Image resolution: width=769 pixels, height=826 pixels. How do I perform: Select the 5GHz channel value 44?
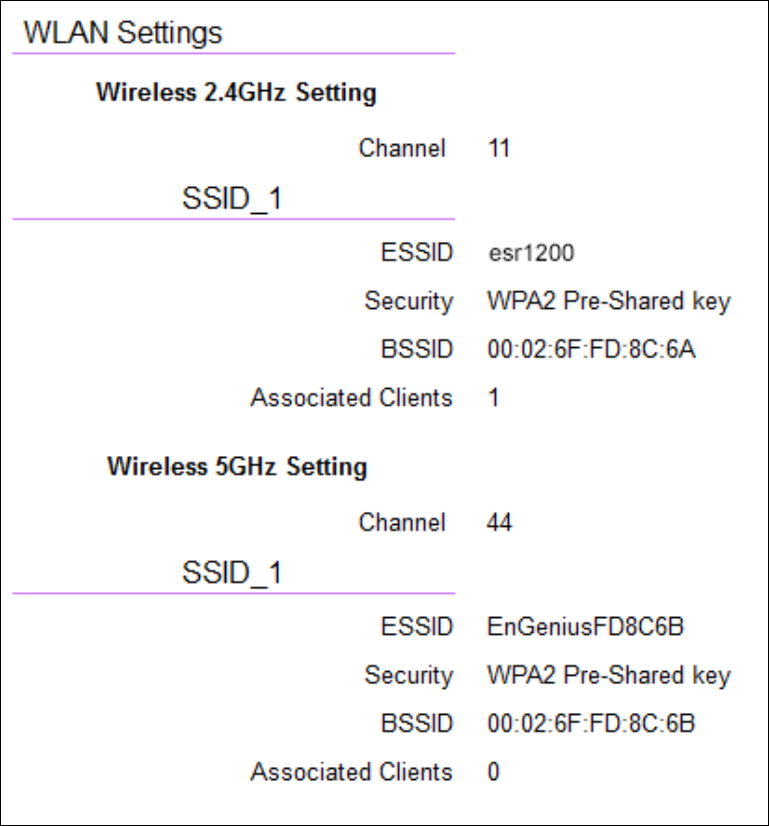499,522
